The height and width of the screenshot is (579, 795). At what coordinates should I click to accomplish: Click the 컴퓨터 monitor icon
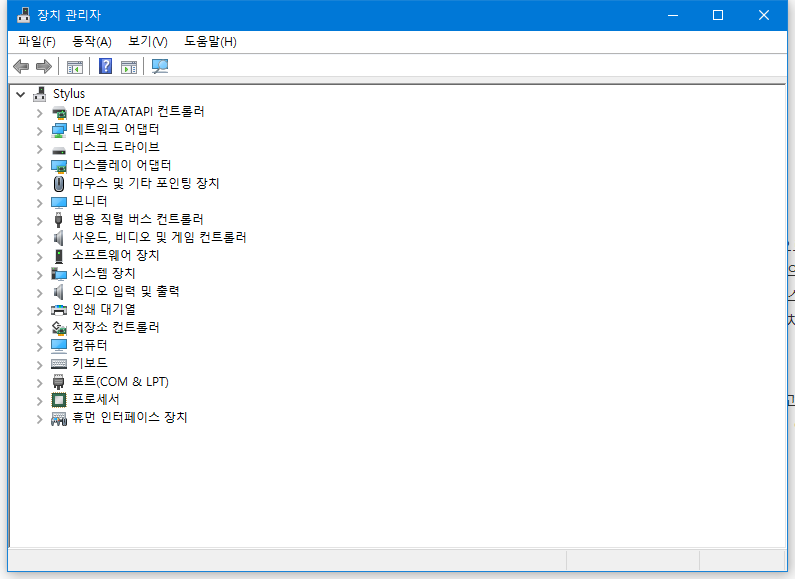(x=59, y=346)
